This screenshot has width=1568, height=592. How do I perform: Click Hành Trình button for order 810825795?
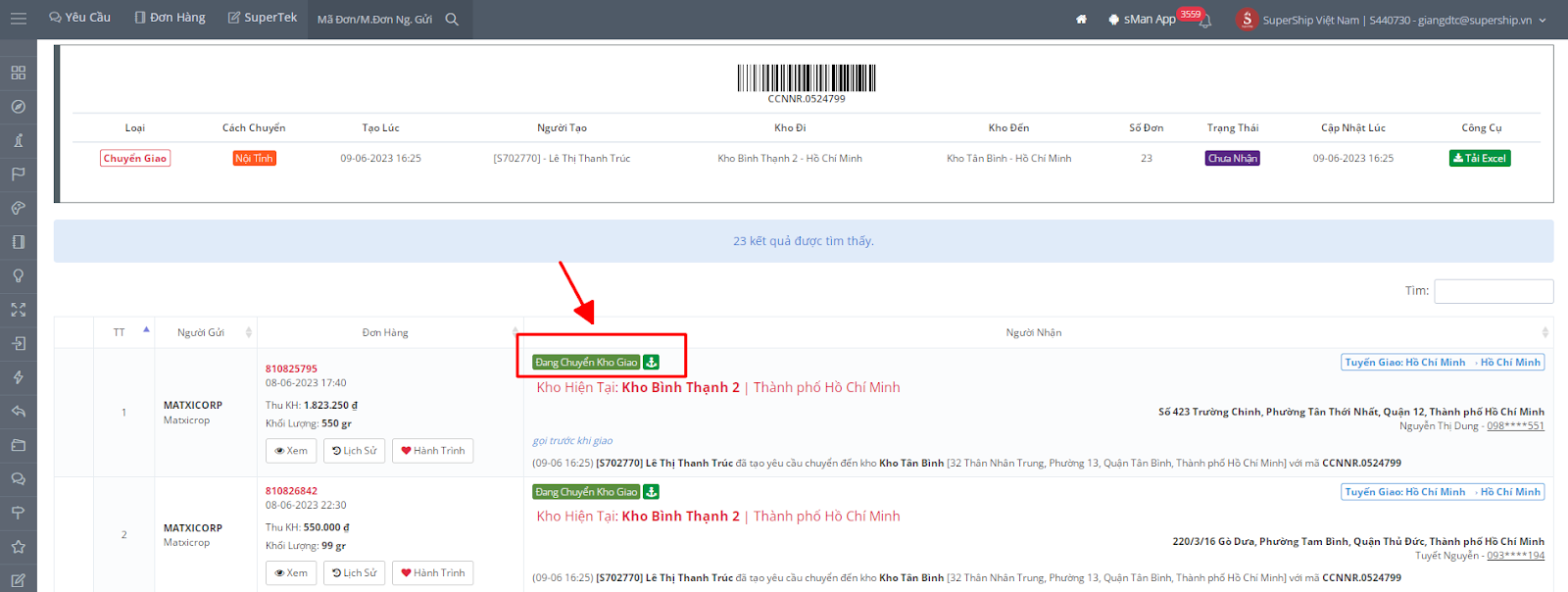pyautogui.click(x=433, y=451)
